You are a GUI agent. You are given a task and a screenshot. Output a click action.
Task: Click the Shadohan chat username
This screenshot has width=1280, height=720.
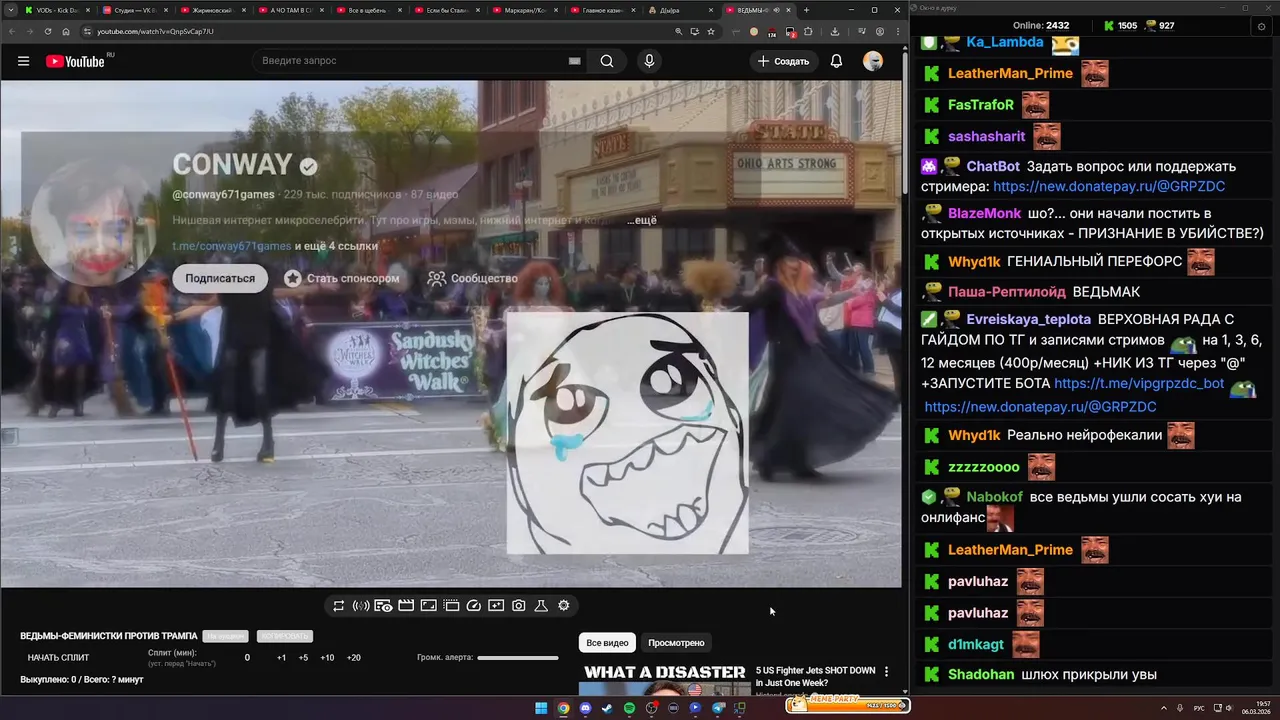[x=981, y=675]
